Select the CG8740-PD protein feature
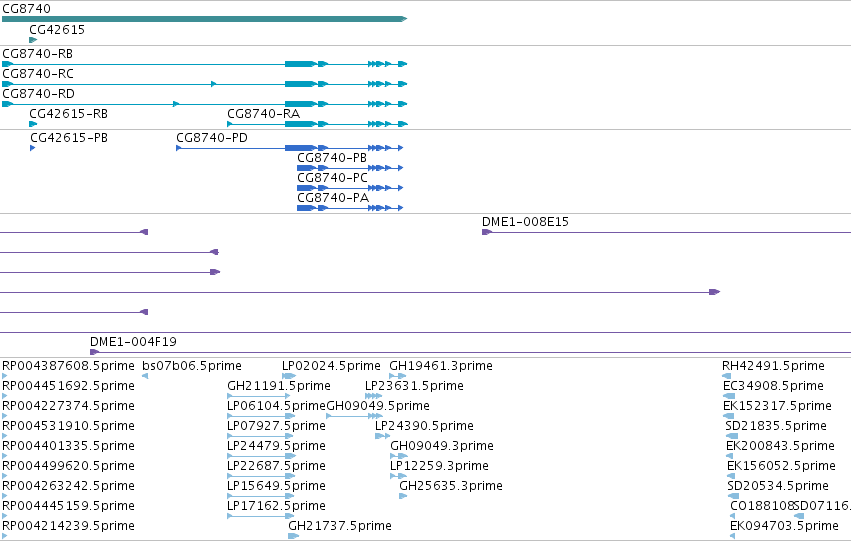Screen dimensions: 851x541 tap(290, 148)
